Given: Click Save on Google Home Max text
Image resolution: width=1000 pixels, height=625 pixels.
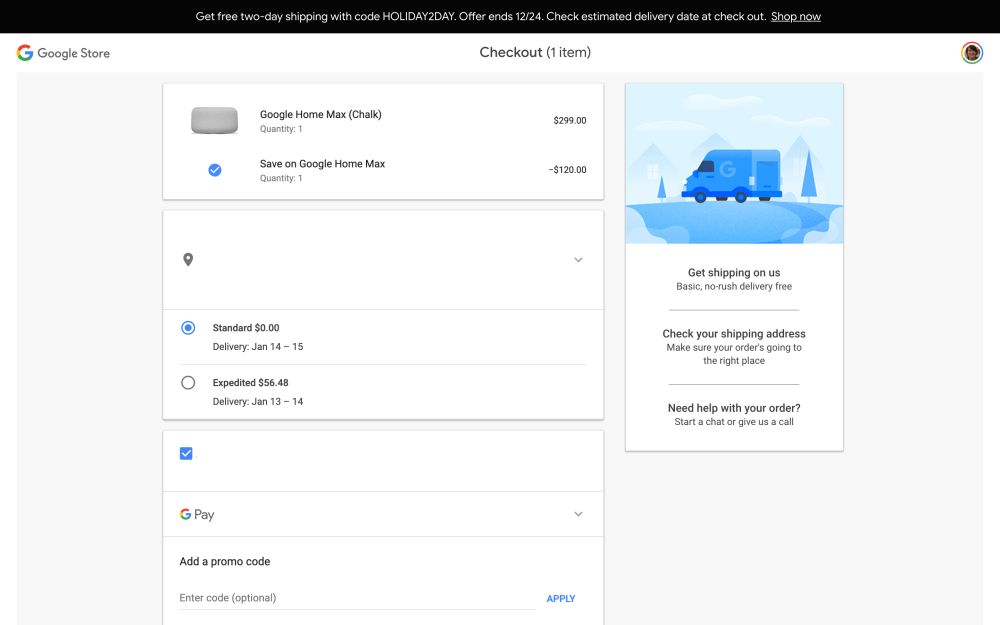Looking at the screenshot, I should click(322, 164).
